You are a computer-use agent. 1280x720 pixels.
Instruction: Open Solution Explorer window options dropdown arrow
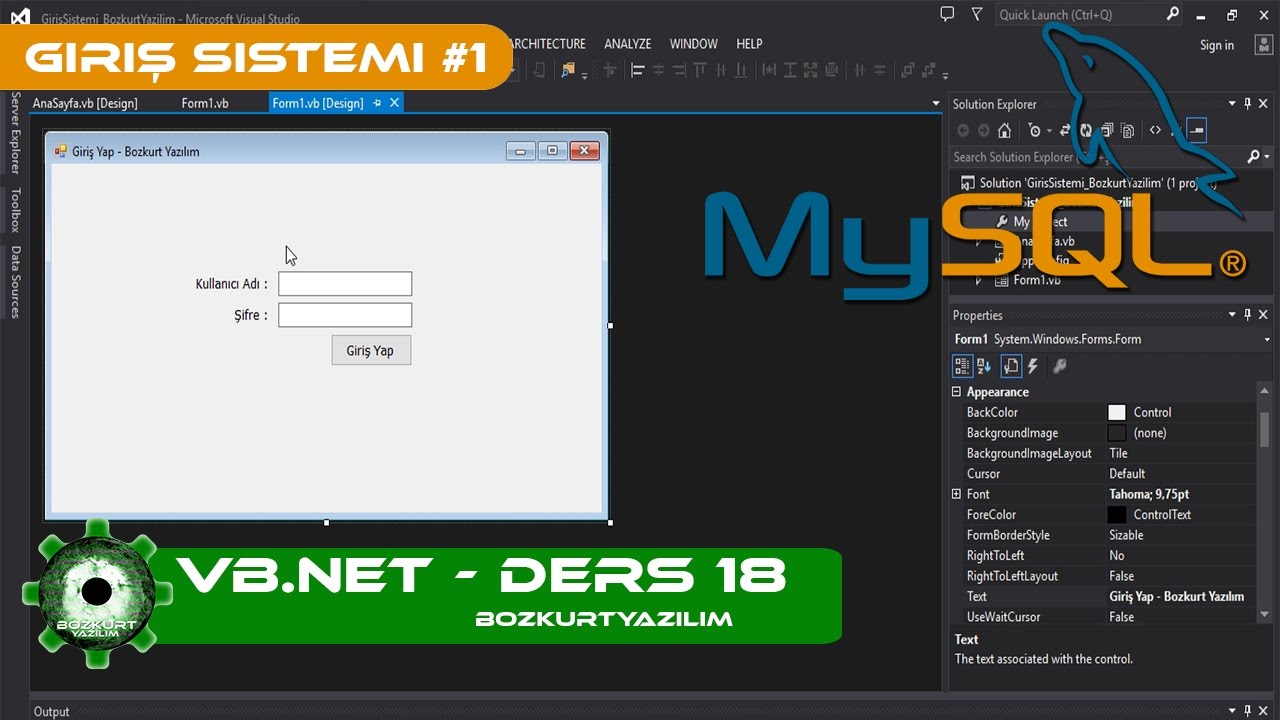1232,104
